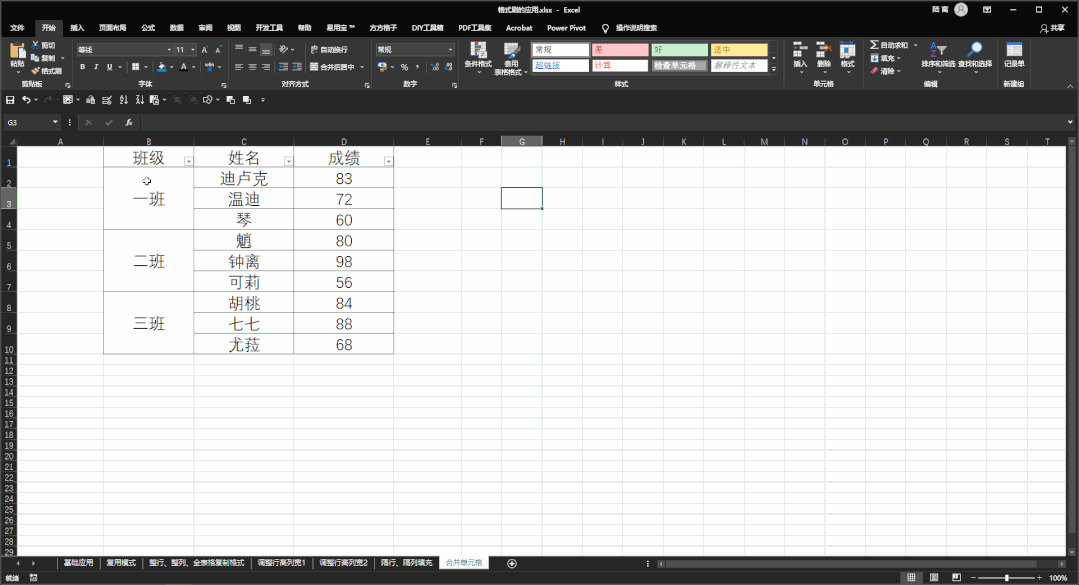Click Find & Select (查找和选择) button

[x=975, y=55]
